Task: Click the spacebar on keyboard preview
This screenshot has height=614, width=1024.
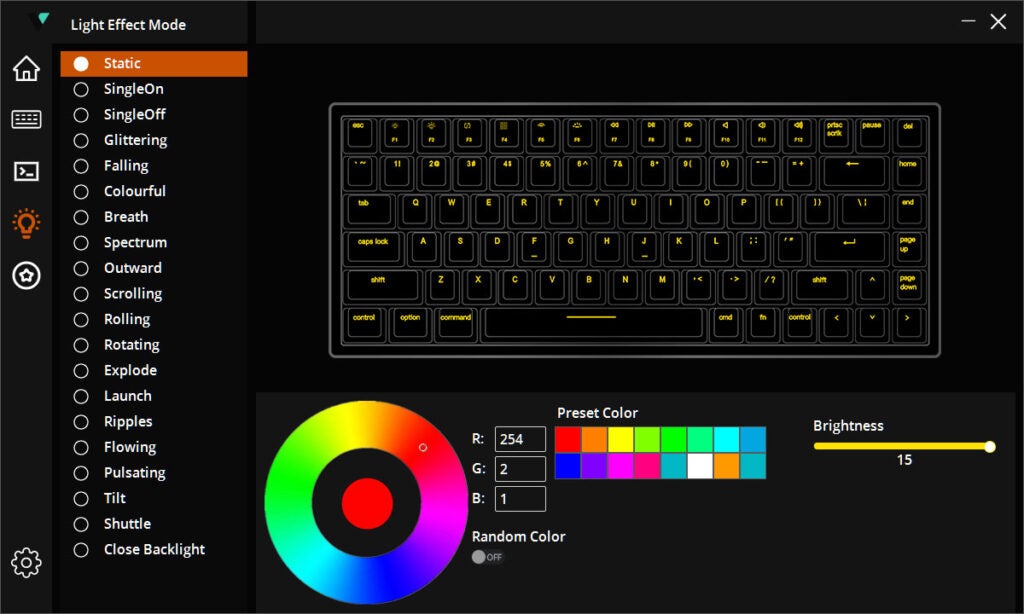Action: click(x=592, y=323)
